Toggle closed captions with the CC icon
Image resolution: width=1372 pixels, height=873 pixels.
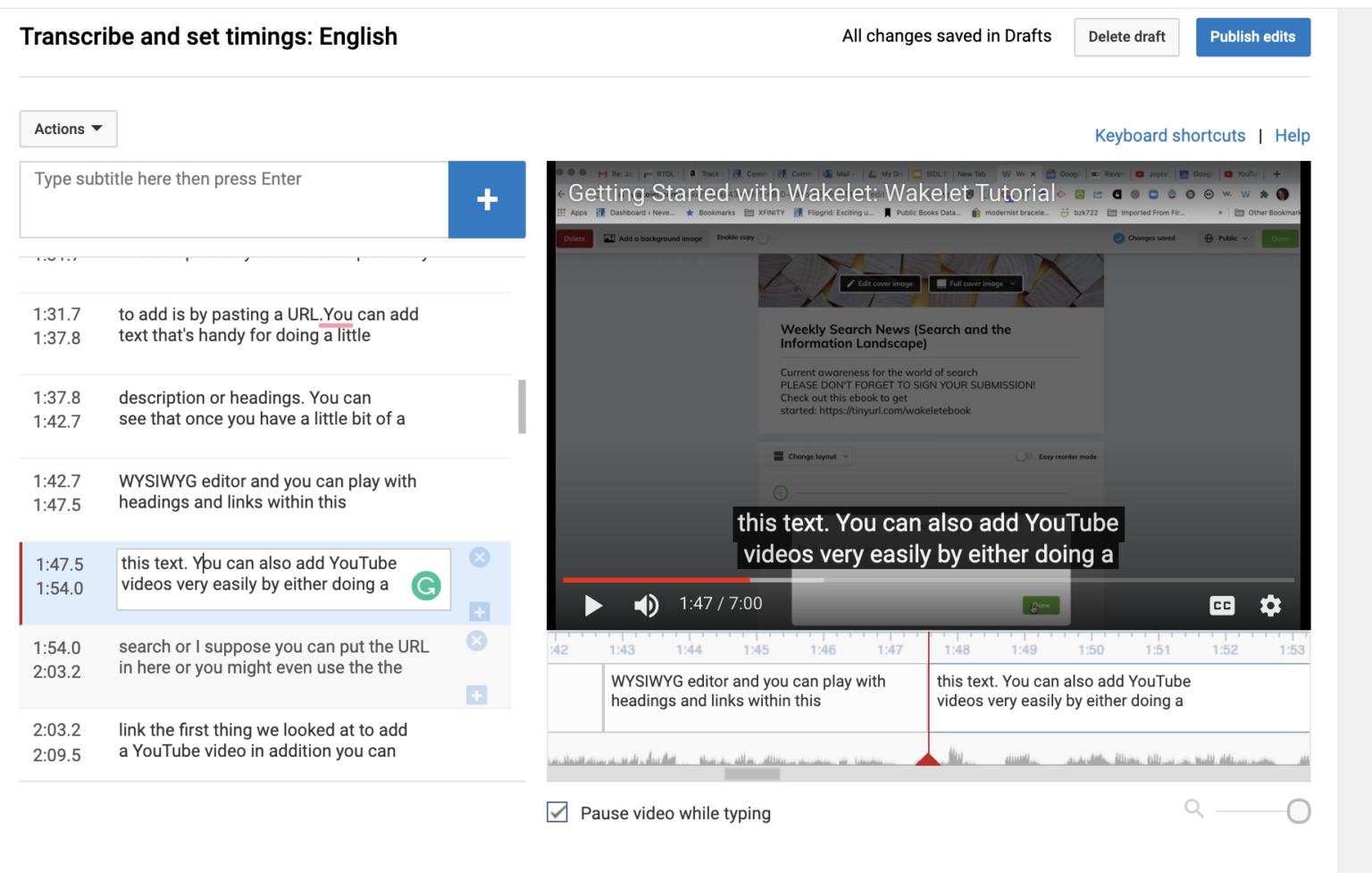point(1222,606)
